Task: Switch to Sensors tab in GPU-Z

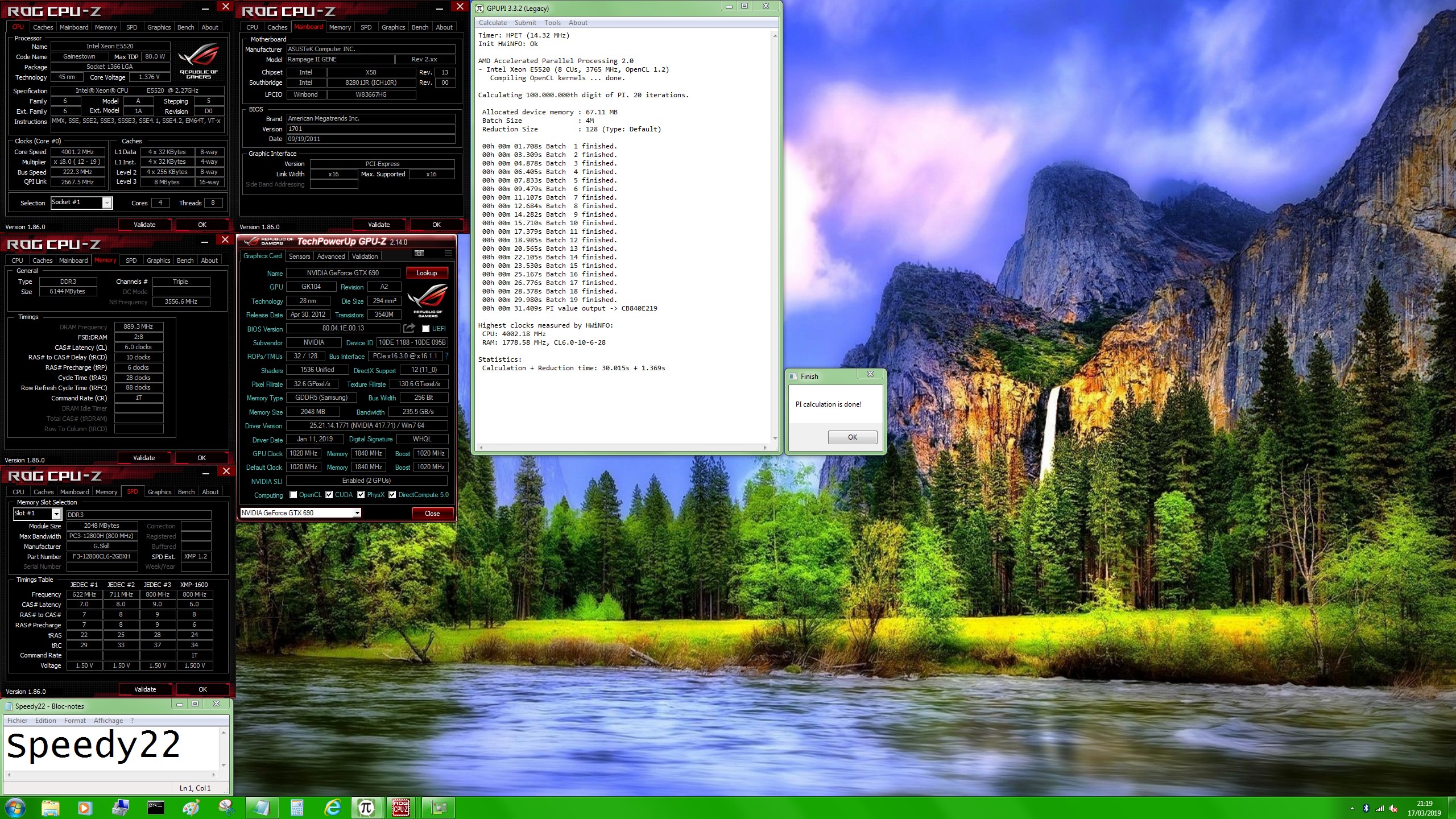Action: pyautogui.click(x=299, y=257)
